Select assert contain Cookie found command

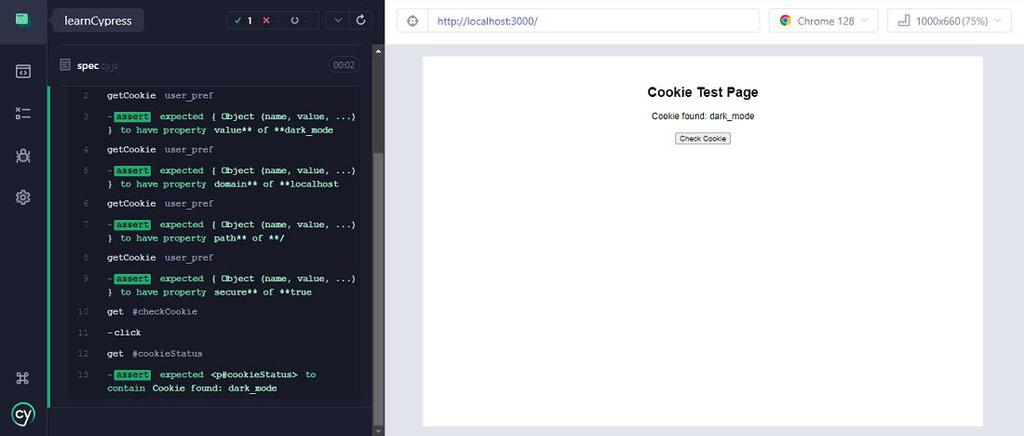click(x=215, y=381)
